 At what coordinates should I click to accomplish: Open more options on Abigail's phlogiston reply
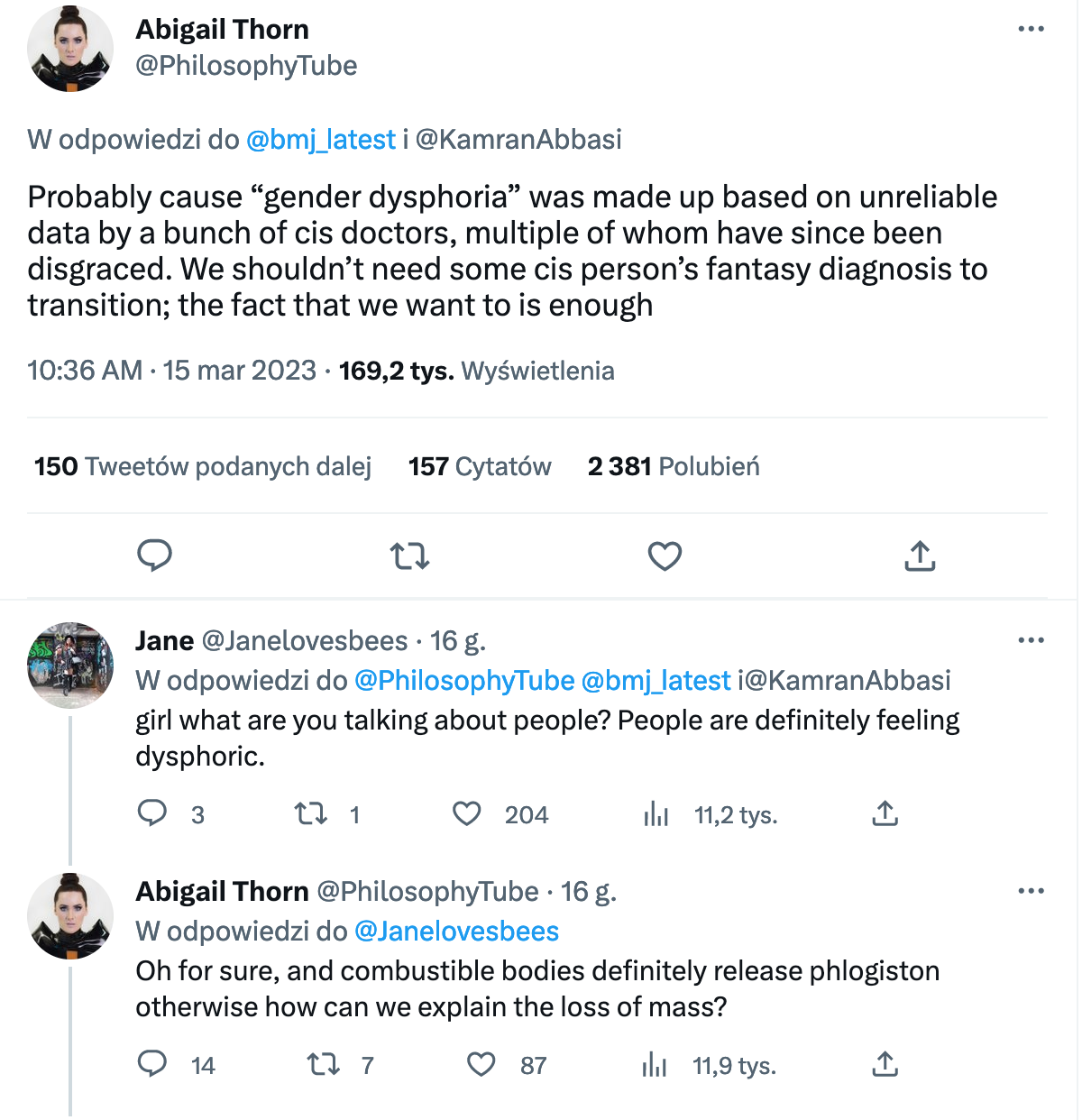1031,891
